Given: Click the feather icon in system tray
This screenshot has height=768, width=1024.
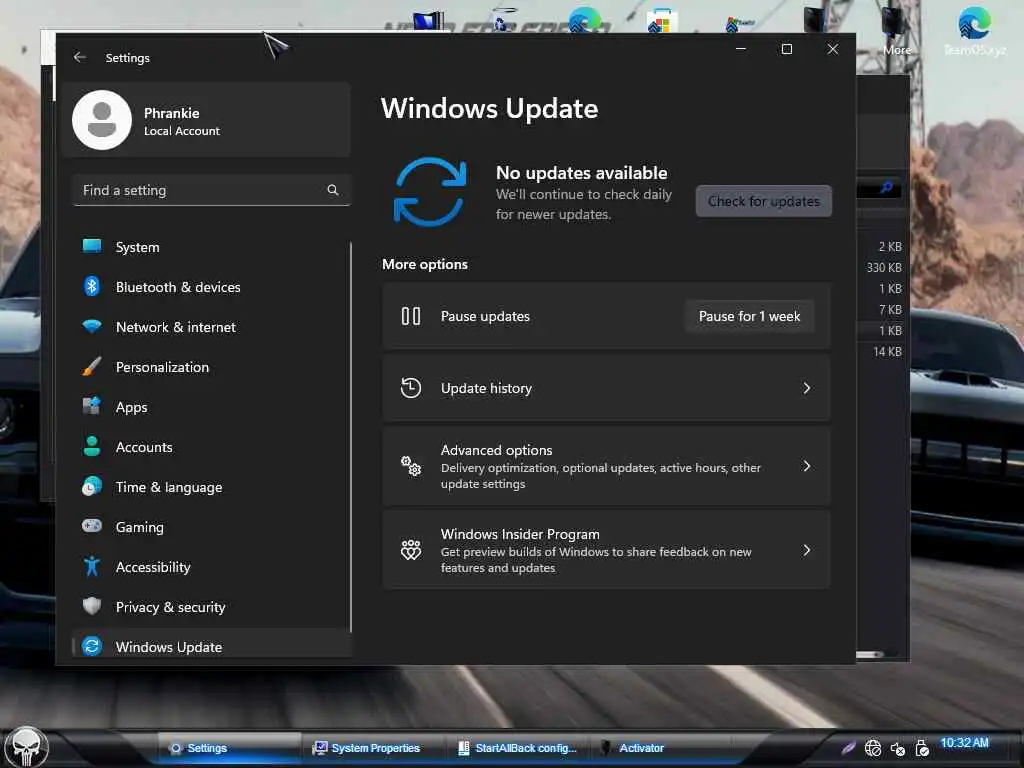Looking at the screenshot, I should tap(848, 748).
